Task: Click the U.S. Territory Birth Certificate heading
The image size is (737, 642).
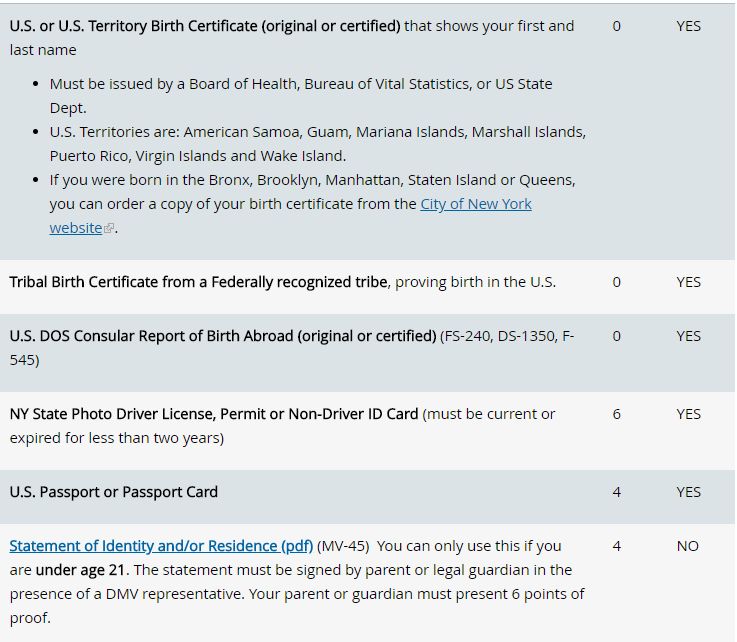Action: (205, 26)
